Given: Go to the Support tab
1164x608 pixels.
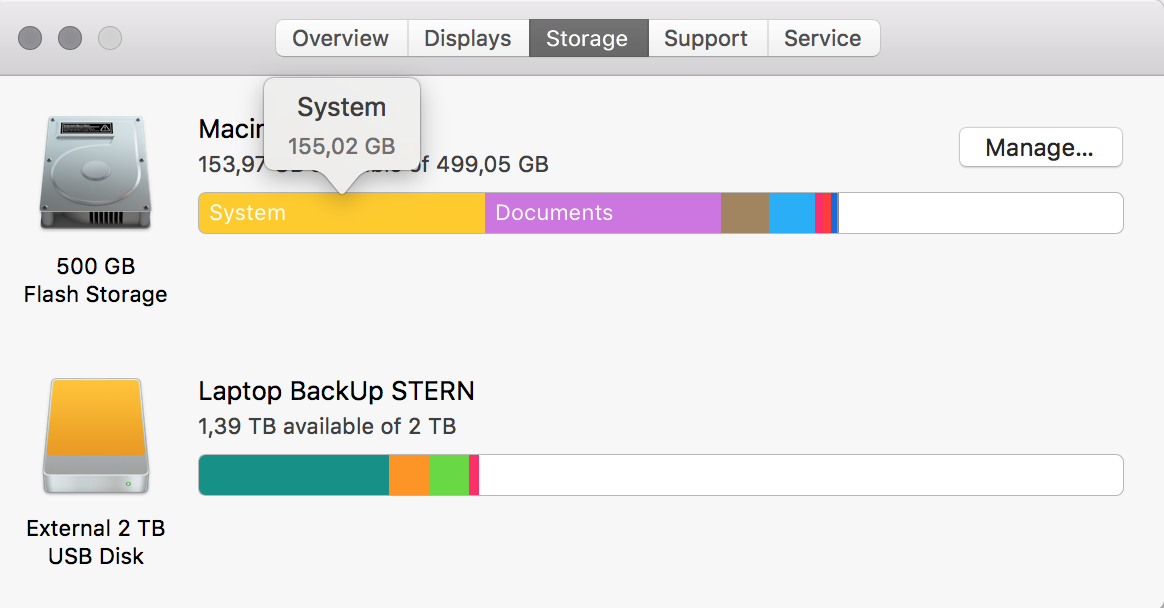Looking at the screenshot, I should 706,38.
